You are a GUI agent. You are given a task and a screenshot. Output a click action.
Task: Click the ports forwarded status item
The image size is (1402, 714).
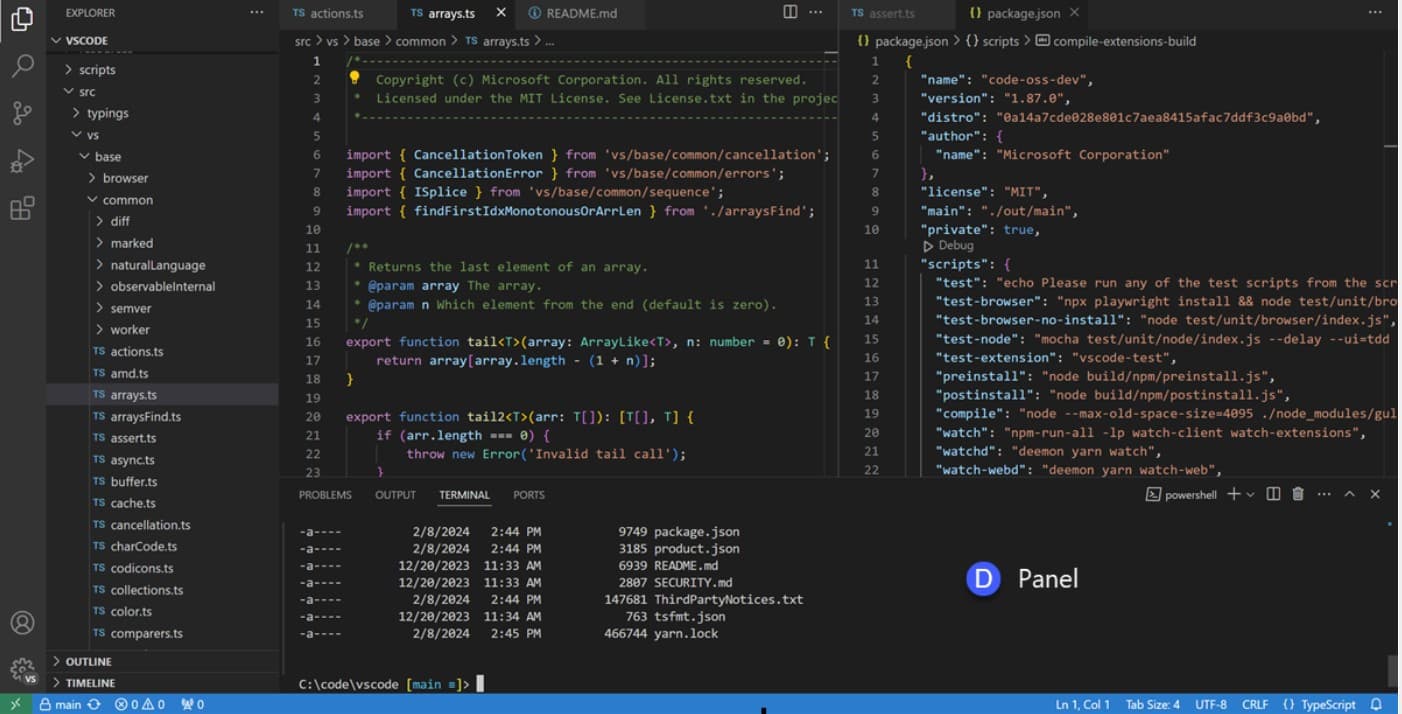[x=193, y=704]
